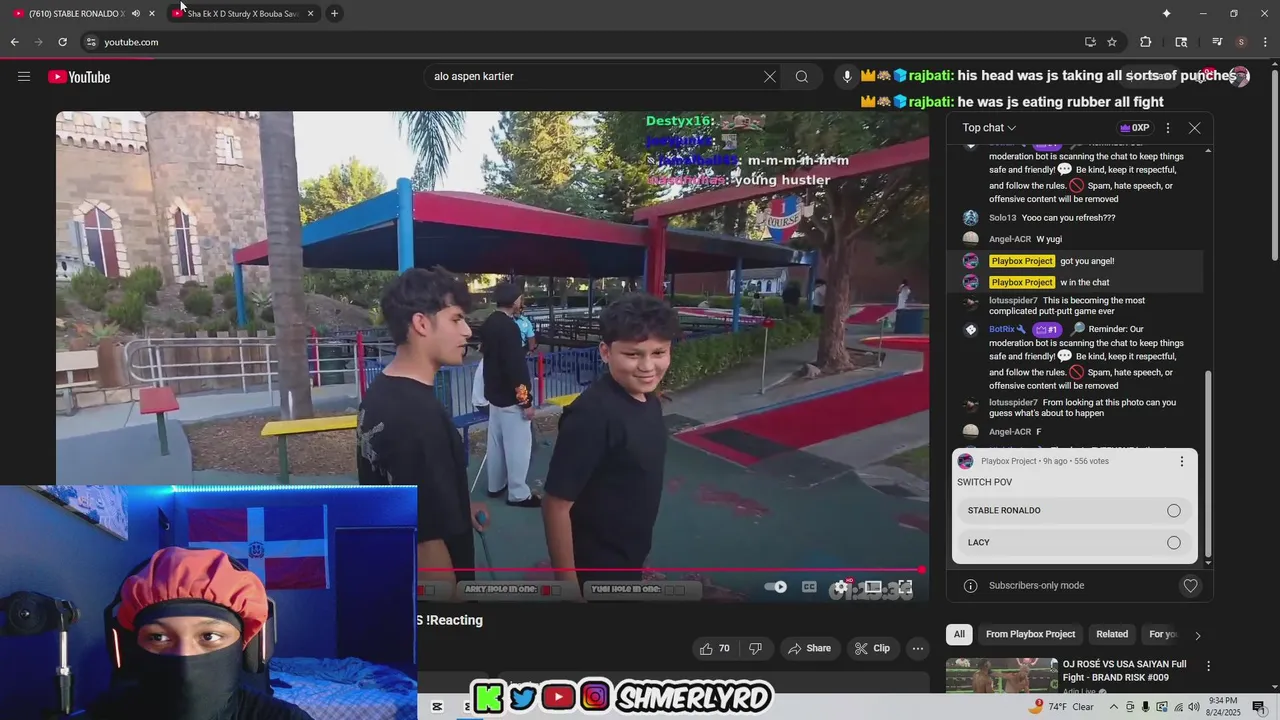Select the From Playbox Project chip
The width and height of the screenshot is (1280, 720).
pyautogui.click(x=1030, y=634)
